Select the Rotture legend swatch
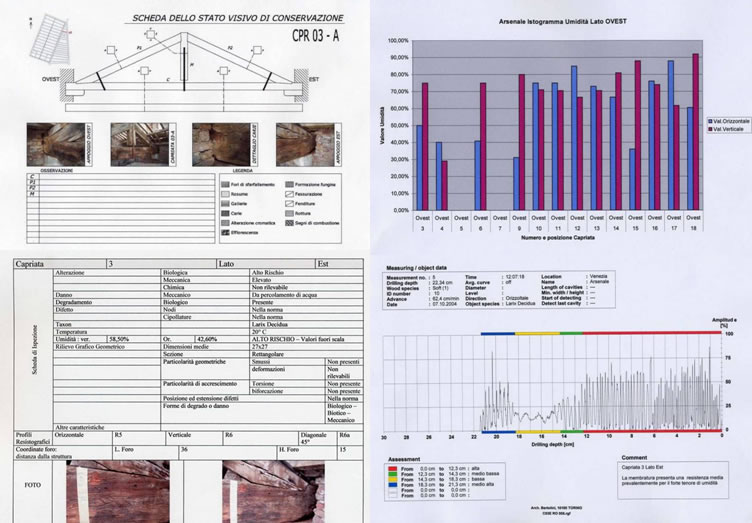The image size is (752, 523). (x=289, y=213)
